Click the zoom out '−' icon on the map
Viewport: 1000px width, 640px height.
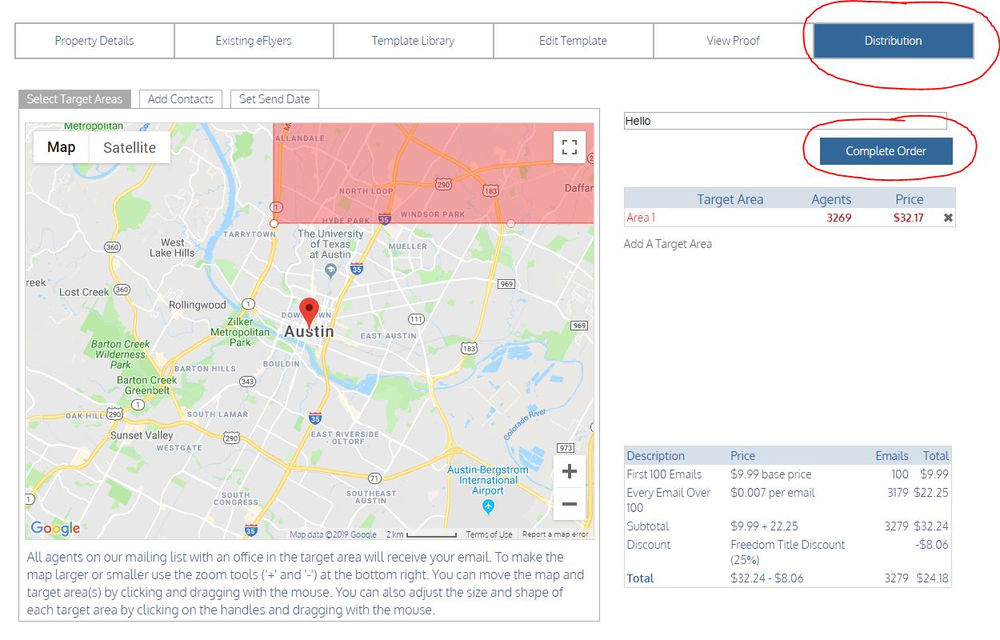pyautogui.click(x=569, y=504)
